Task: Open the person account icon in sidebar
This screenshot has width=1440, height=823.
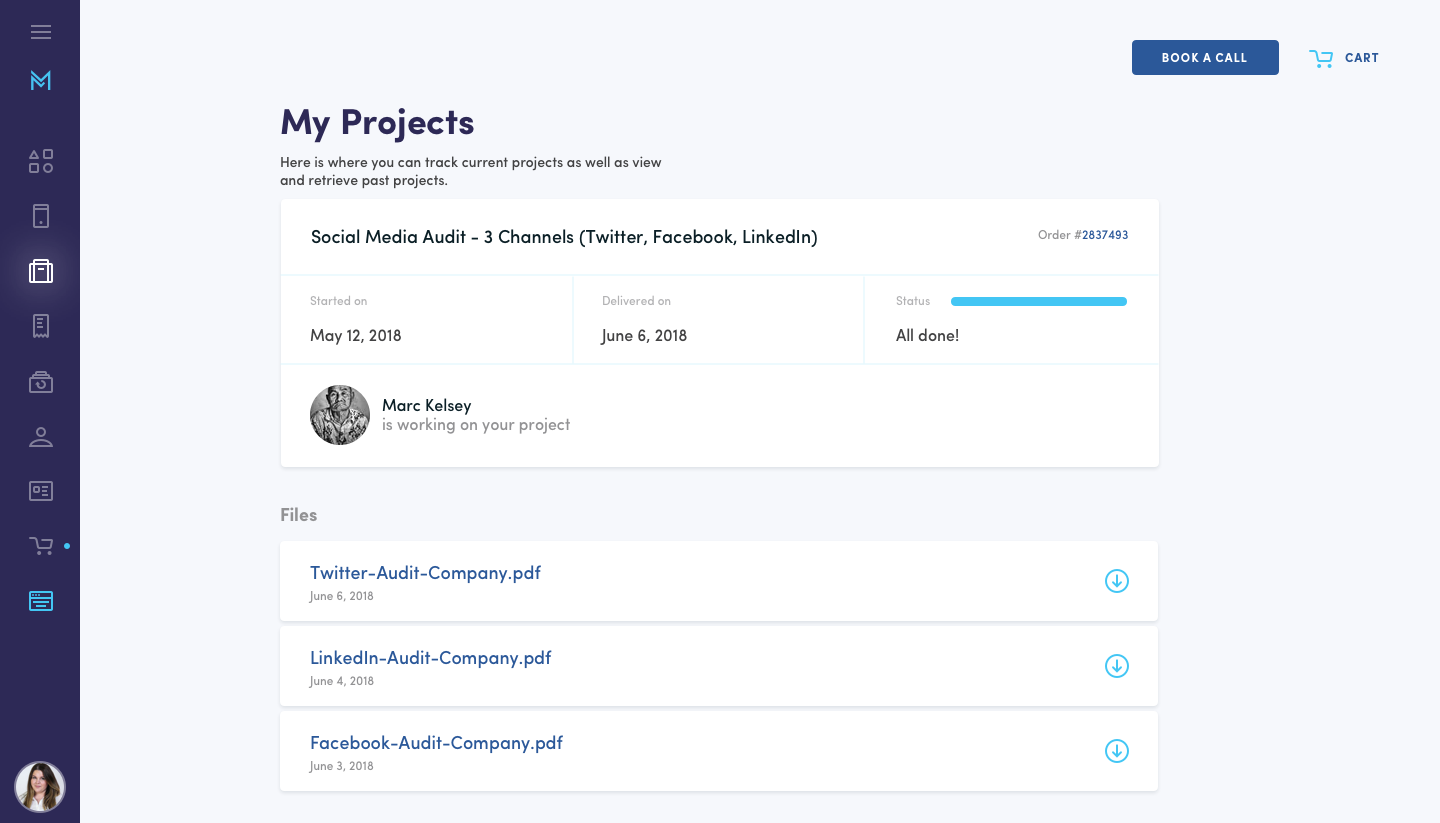Action: pos(41,436)
